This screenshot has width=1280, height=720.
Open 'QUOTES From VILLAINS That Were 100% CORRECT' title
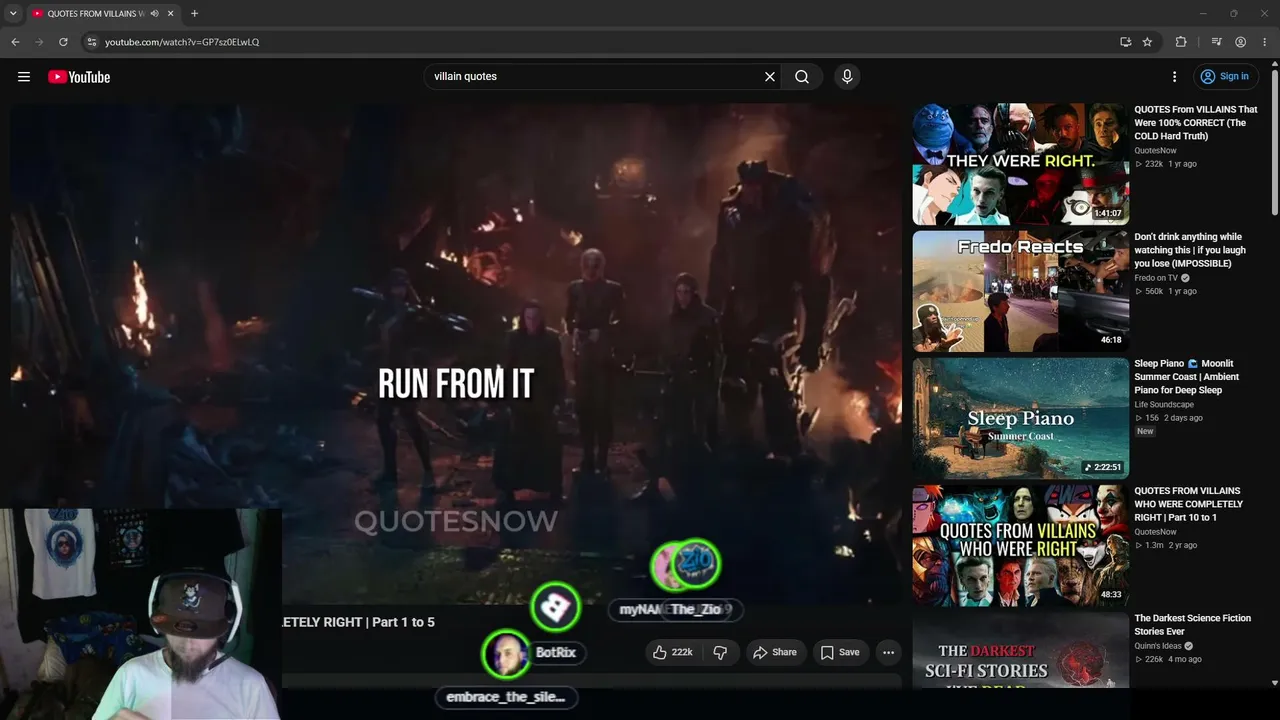(1196, 123)
